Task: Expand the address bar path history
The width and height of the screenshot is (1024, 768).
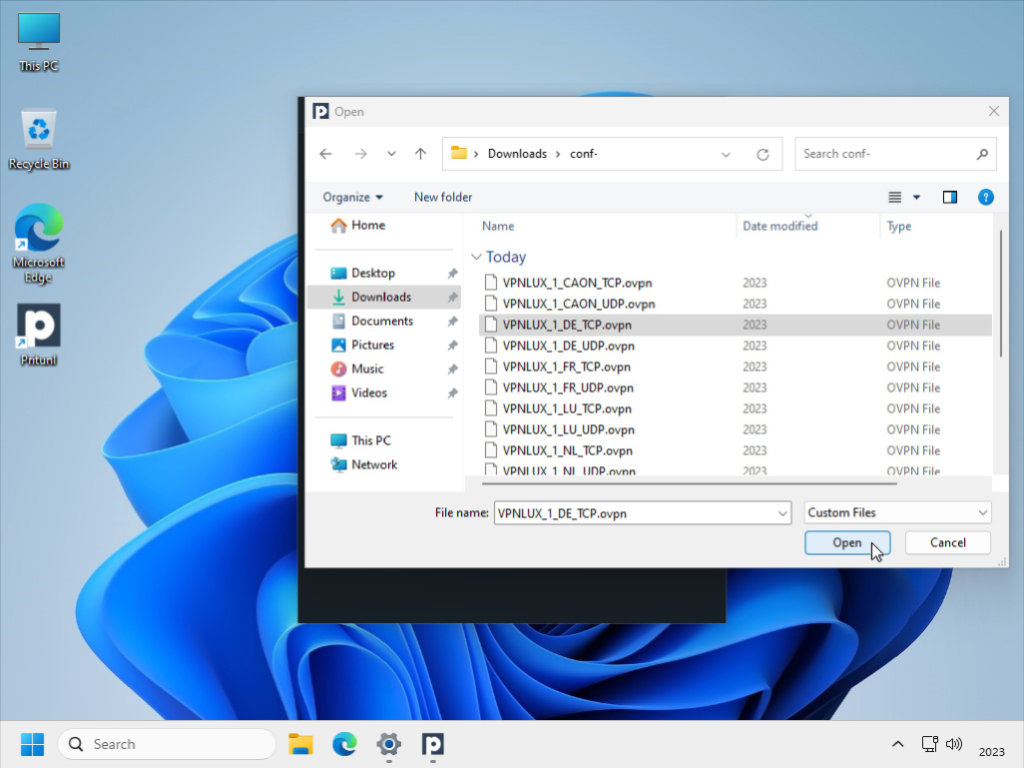Action: [726, 154]
